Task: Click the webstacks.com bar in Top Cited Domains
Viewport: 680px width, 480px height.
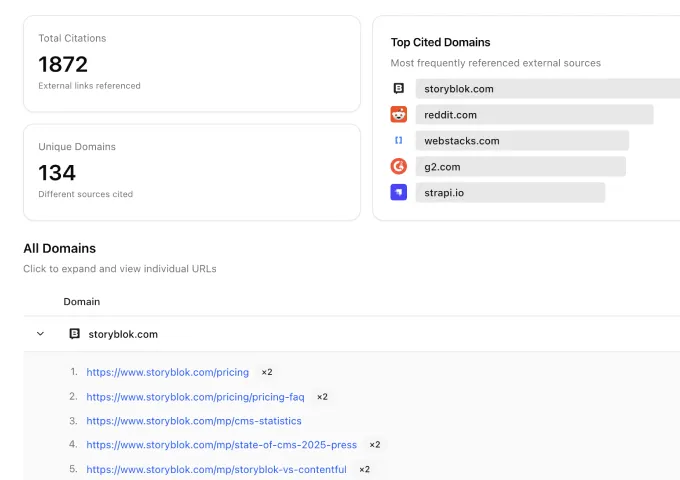Action: (x=522, y=140)
